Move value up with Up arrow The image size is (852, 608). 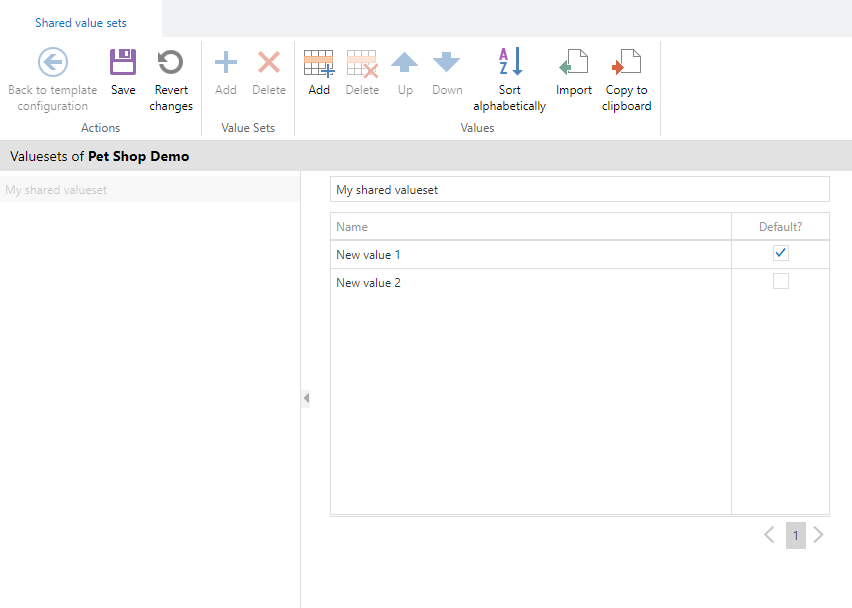405,64
